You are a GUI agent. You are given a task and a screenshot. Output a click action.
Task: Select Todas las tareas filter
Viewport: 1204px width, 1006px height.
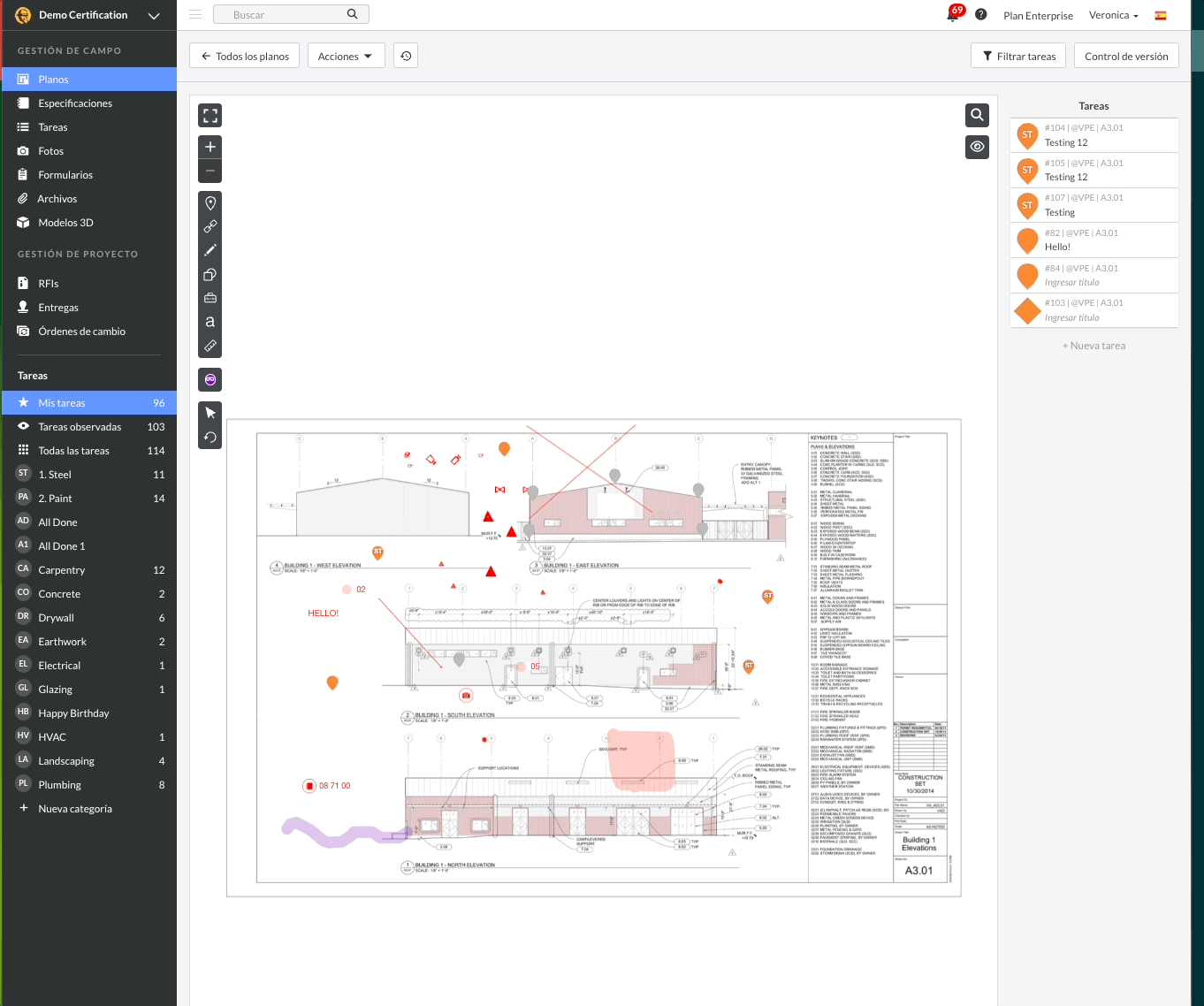[88, 451]
